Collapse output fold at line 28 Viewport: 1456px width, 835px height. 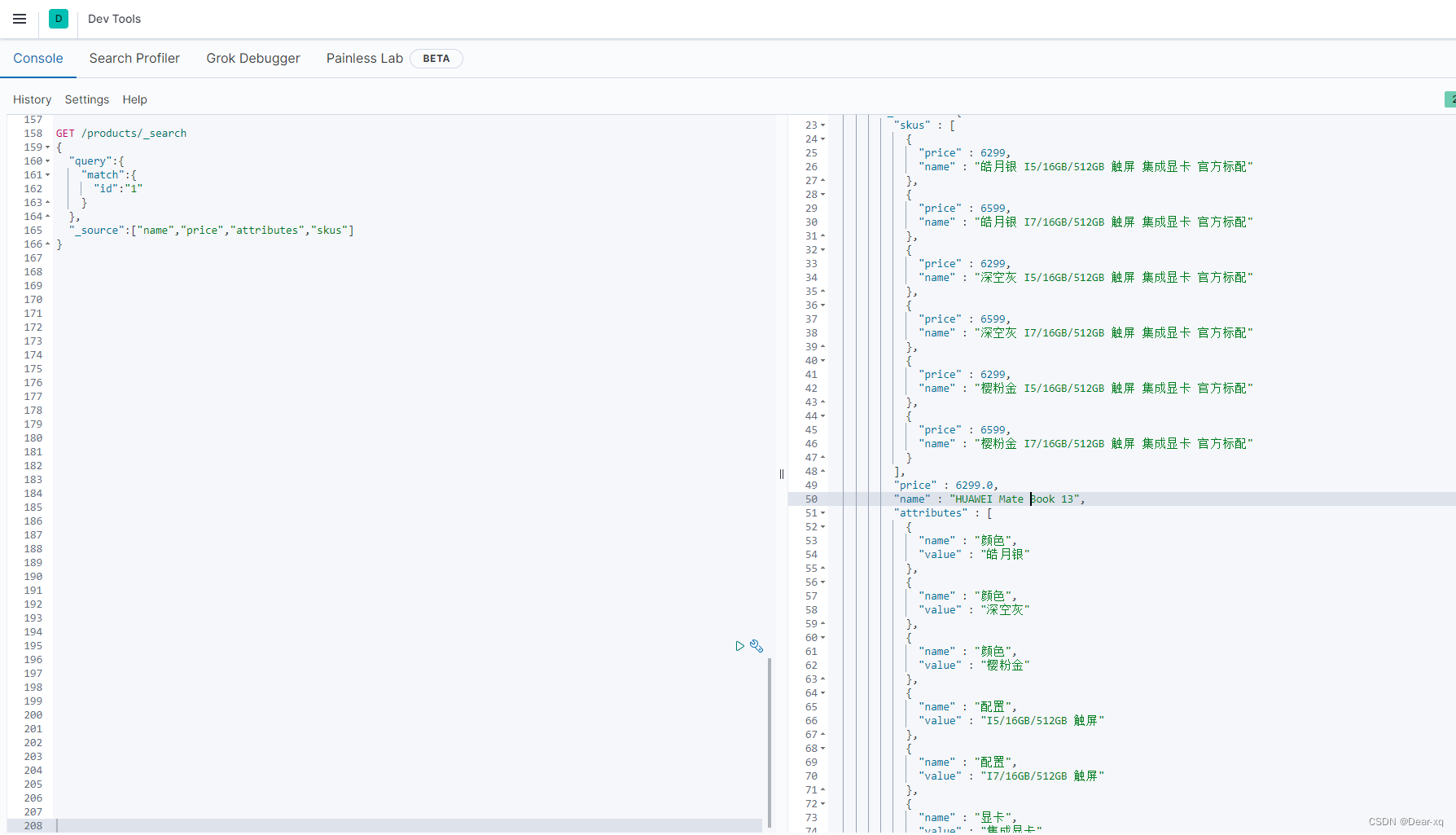(x=822, y=195)
